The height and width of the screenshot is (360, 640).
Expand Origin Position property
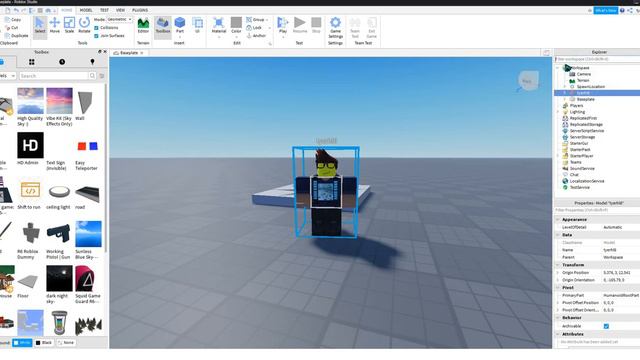558,273
